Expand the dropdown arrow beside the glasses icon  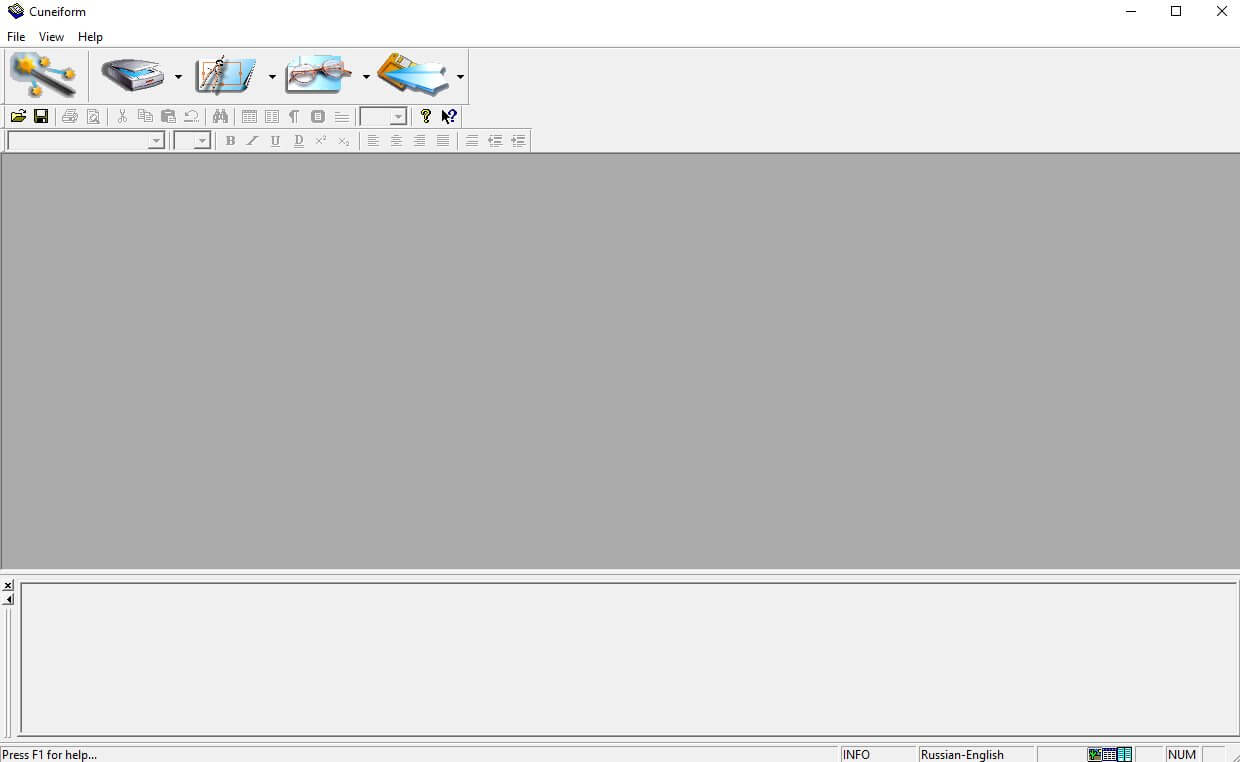[366, 77]
